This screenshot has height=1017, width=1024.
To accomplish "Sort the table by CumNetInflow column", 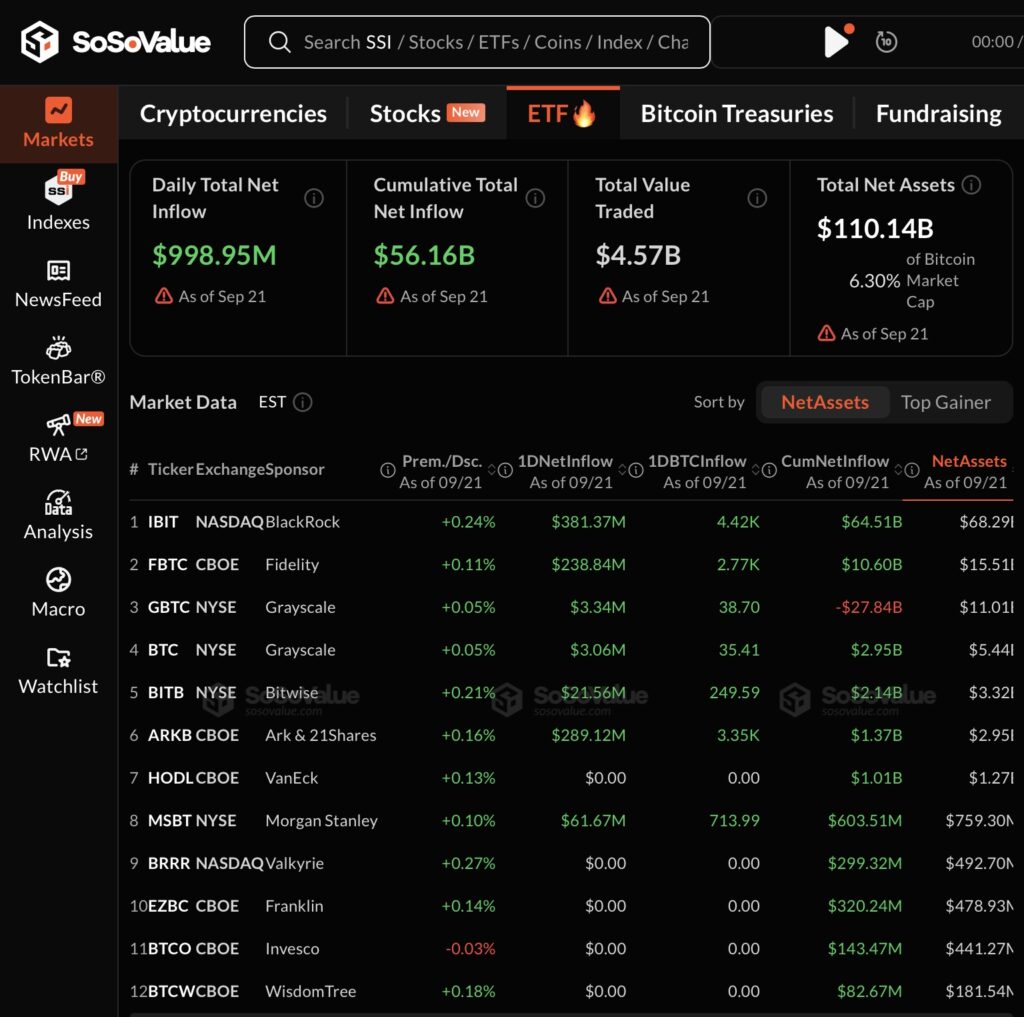I will pos(898,470).
